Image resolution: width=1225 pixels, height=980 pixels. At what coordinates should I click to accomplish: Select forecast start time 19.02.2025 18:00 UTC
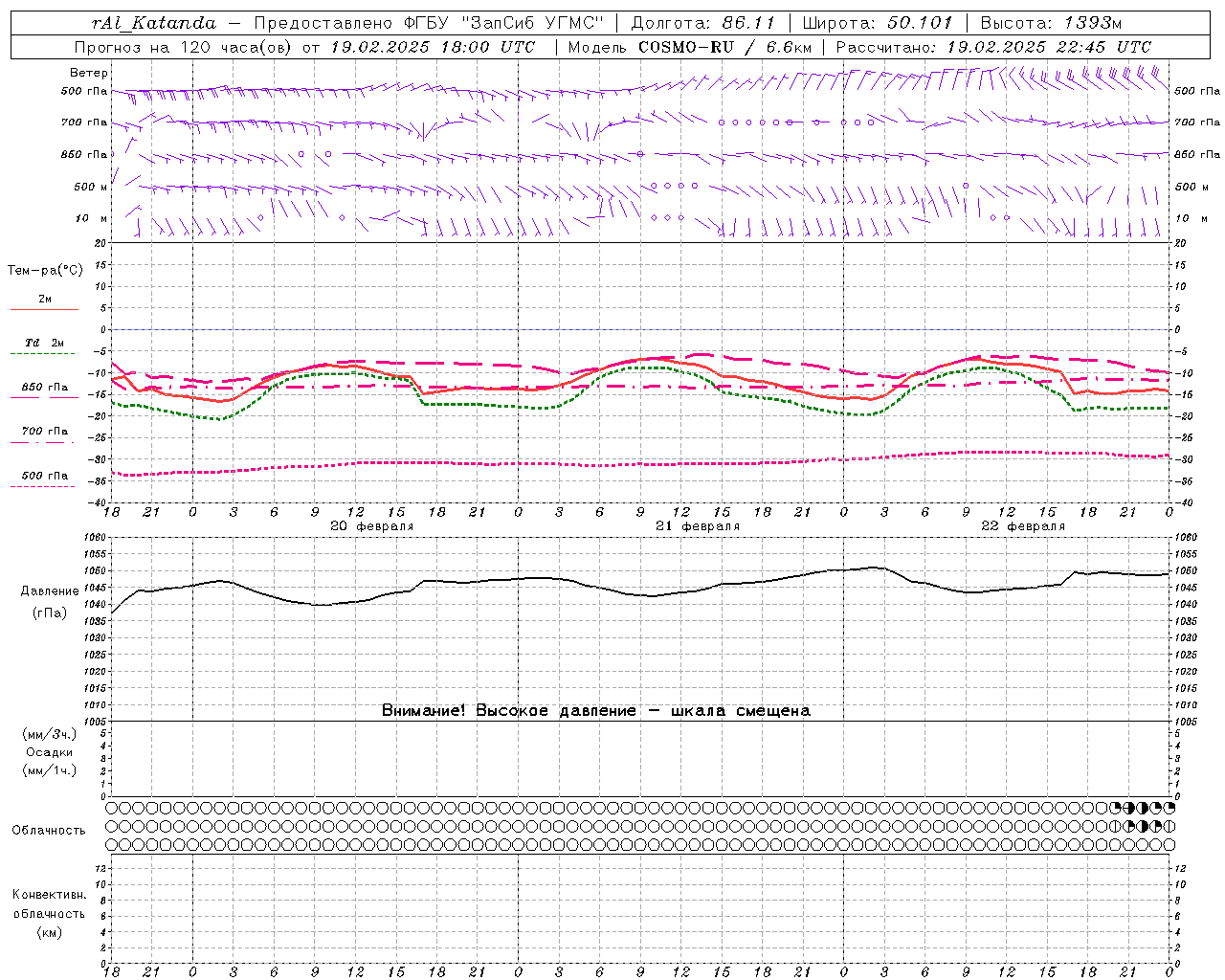click(433, 47)
